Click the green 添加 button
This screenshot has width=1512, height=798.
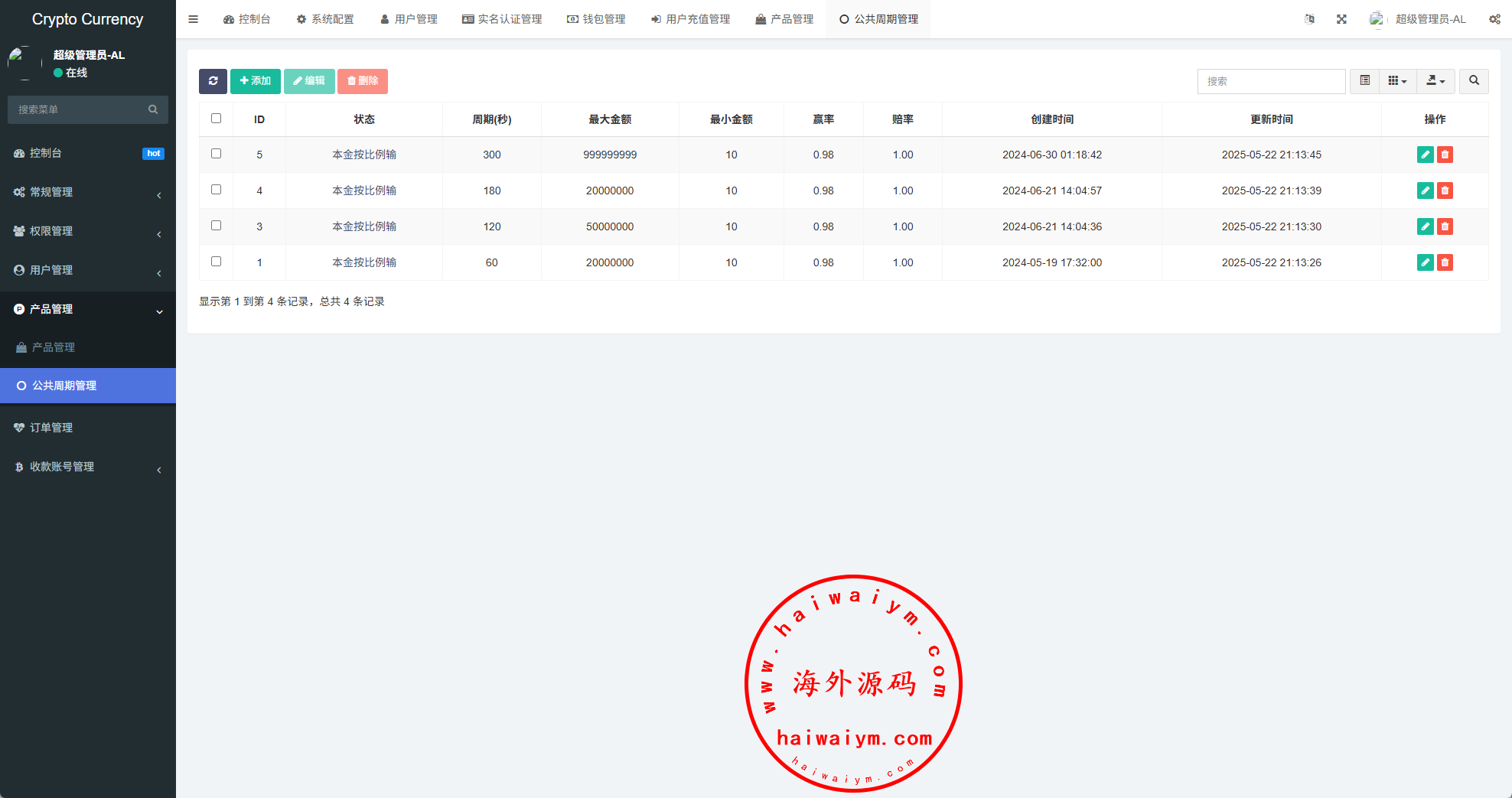point(255,81)
